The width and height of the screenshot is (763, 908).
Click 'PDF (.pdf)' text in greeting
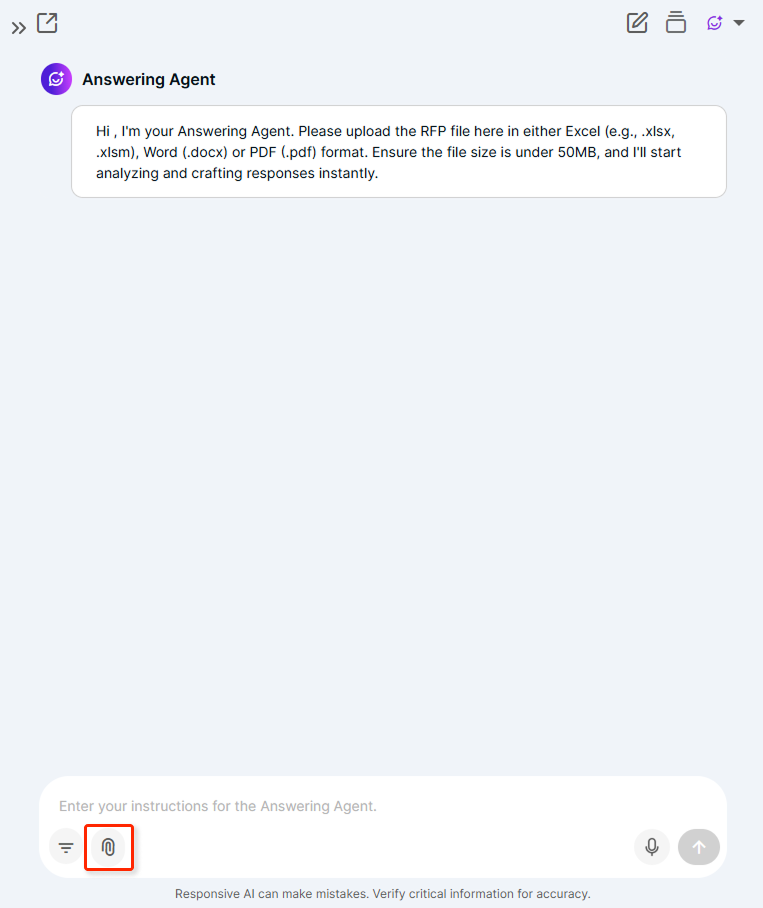coord(283,153)
